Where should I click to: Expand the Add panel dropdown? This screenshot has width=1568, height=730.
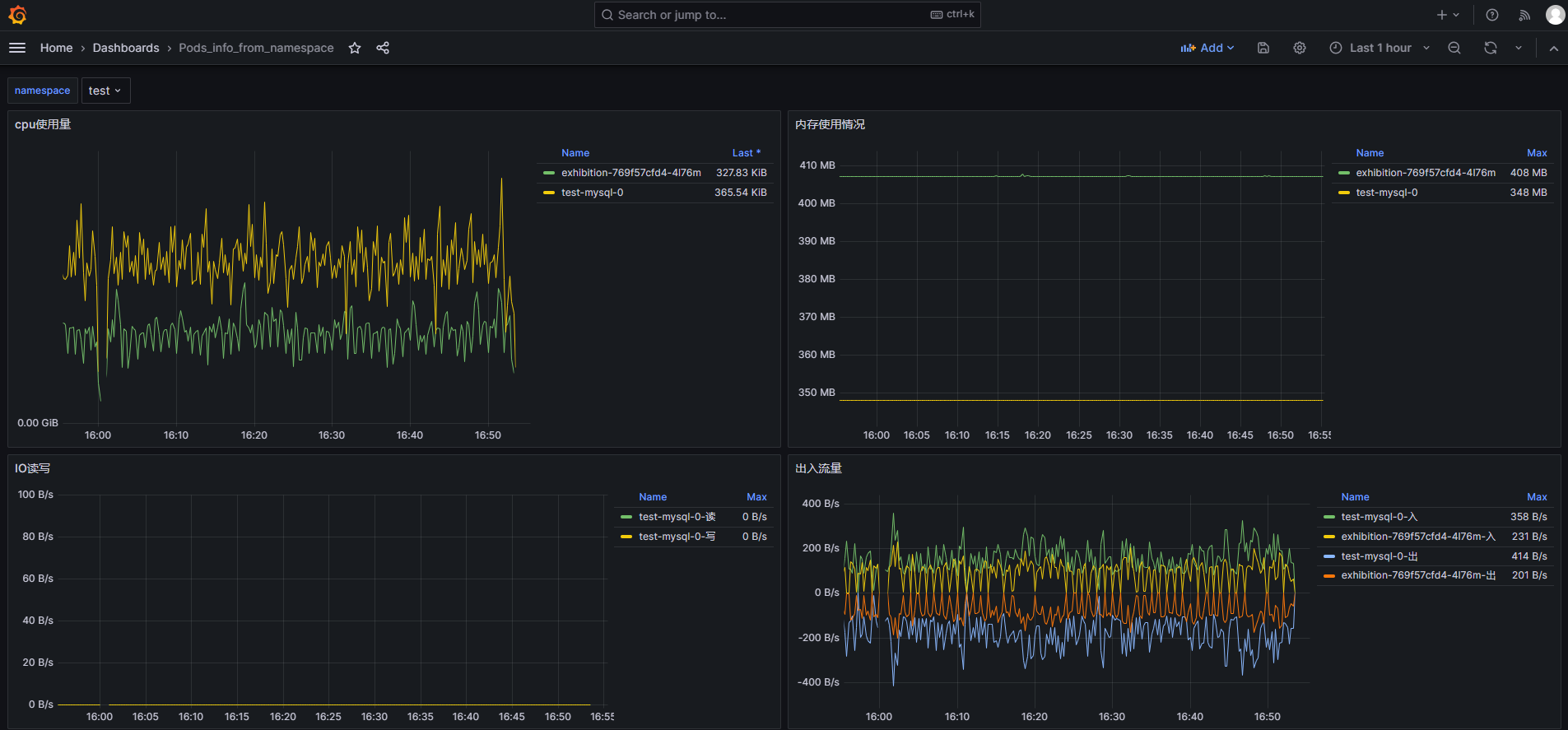click(1207, 48)
